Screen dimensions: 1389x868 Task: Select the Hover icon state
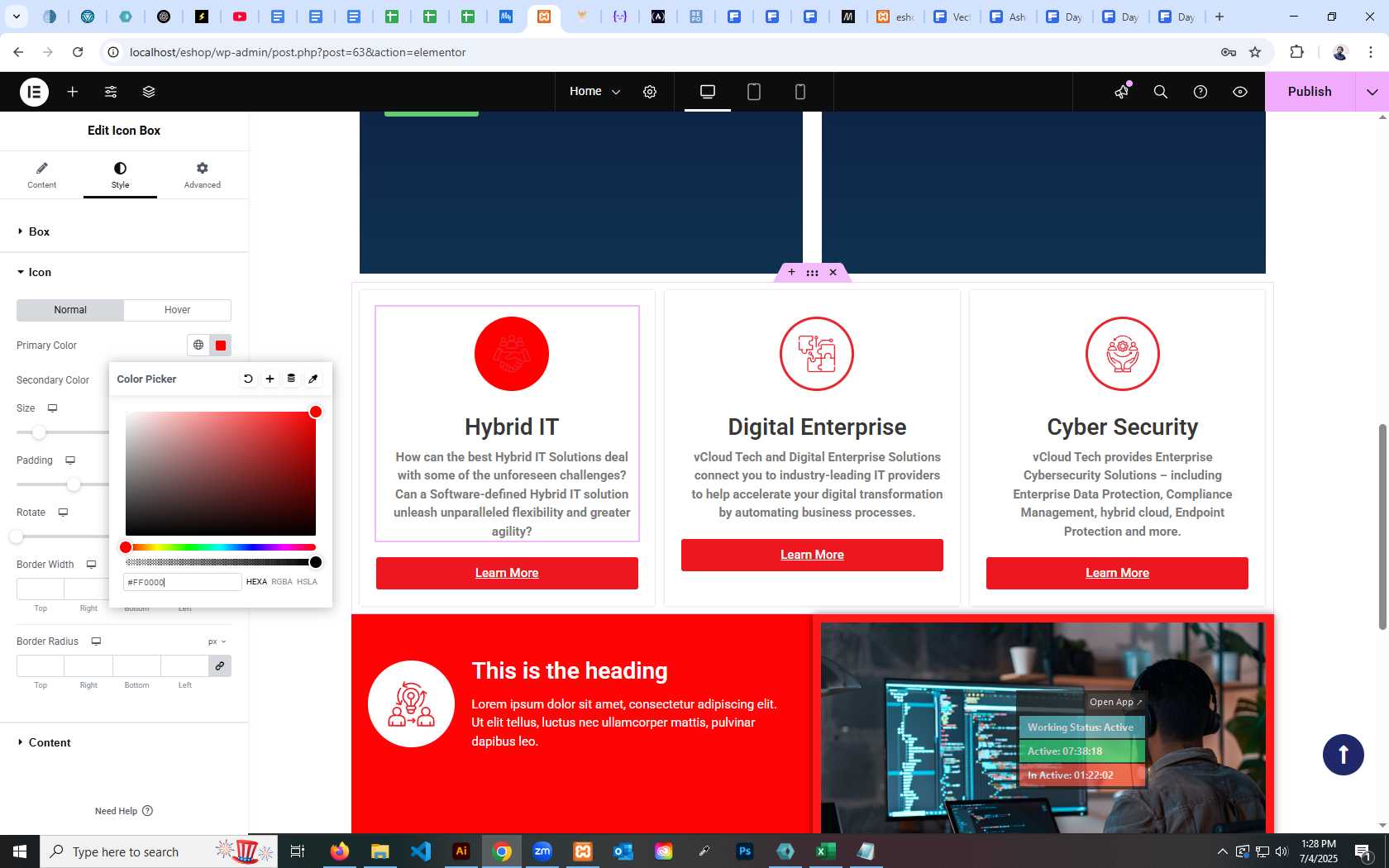pyautogui.click(x=177, y=310)
